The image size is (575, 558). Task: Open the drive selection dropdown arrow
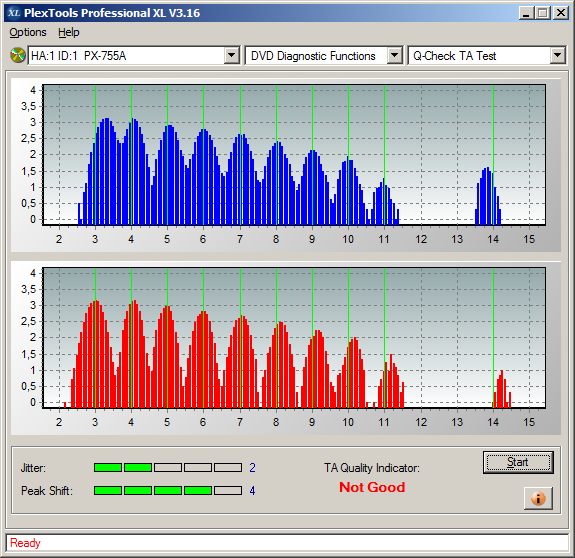[x=232, y=56]
